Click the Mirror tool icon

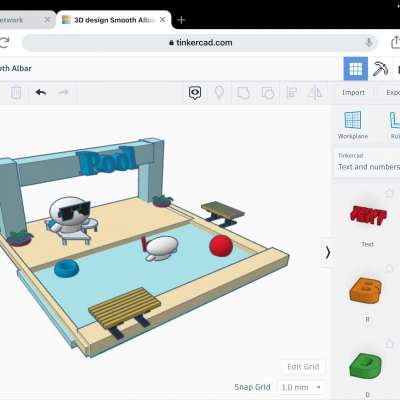tap(315, 93)
